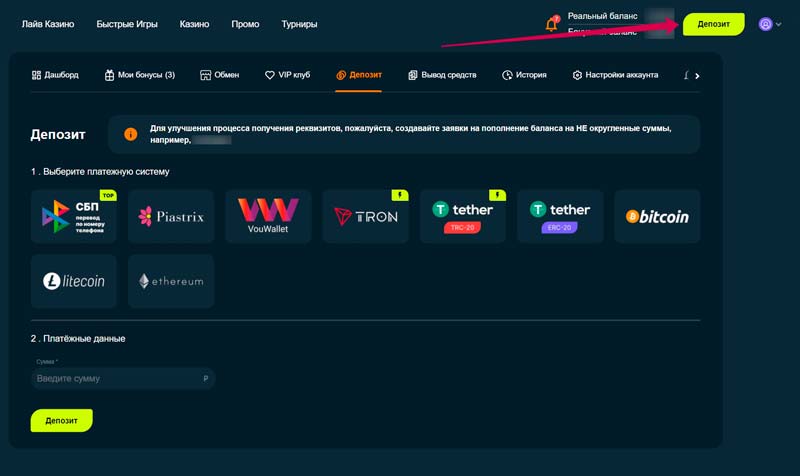This screenshot has height=476, width=800.
Task: Open the Вывод средств tab
Action: pos(442,75)
